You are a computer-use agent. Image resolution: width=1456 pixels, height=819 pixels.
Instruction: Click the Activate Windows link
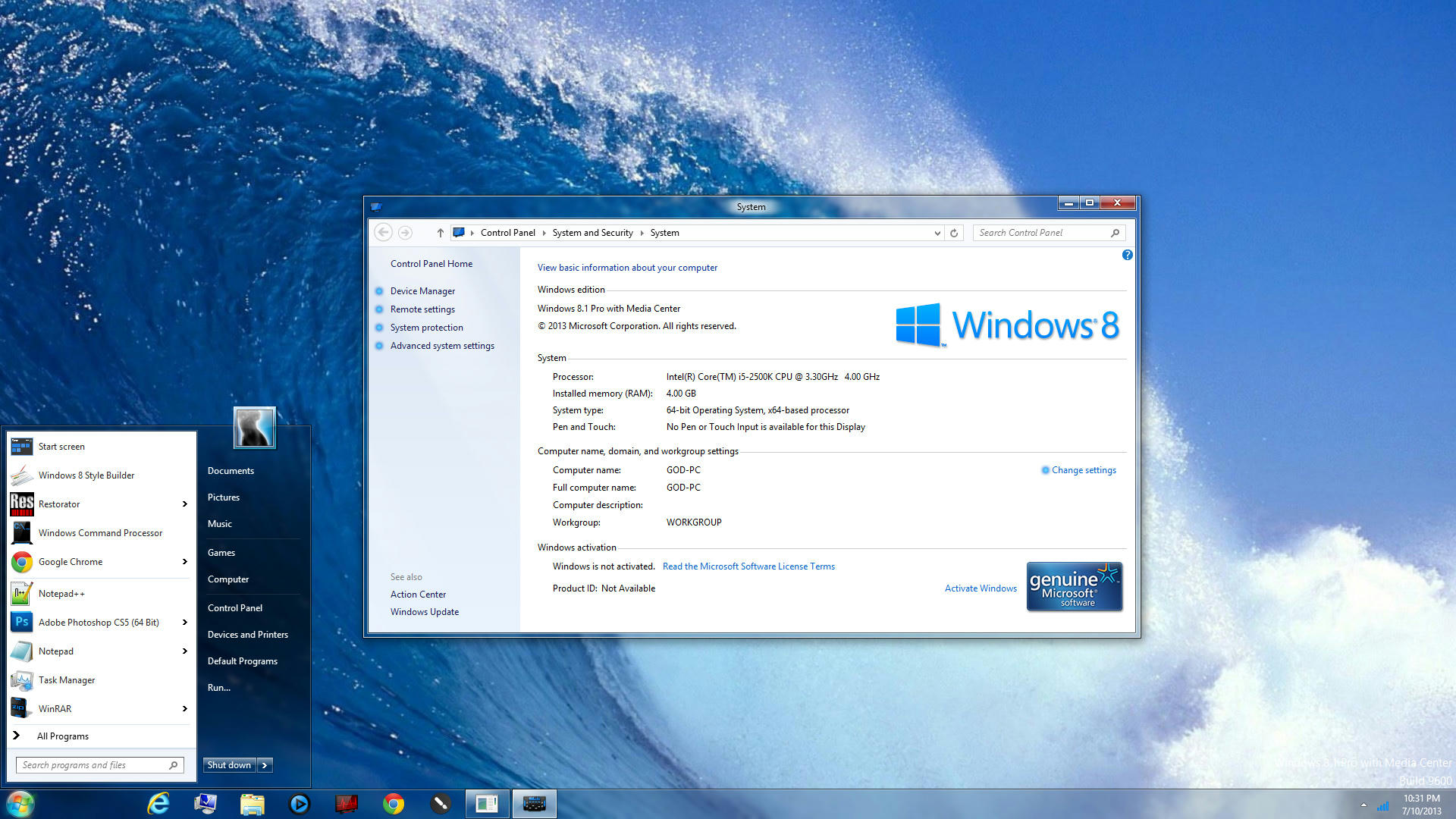[981, 588]
